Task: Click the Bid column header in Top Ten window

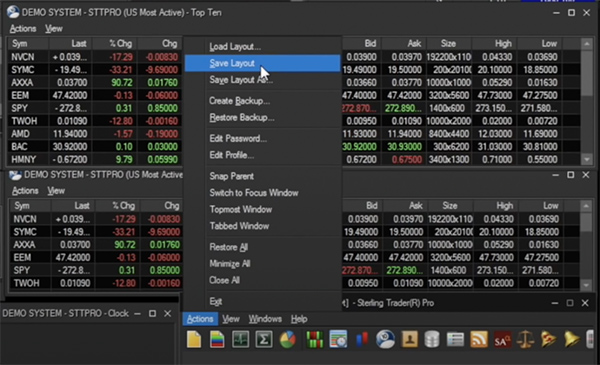Action: (361, 44)
